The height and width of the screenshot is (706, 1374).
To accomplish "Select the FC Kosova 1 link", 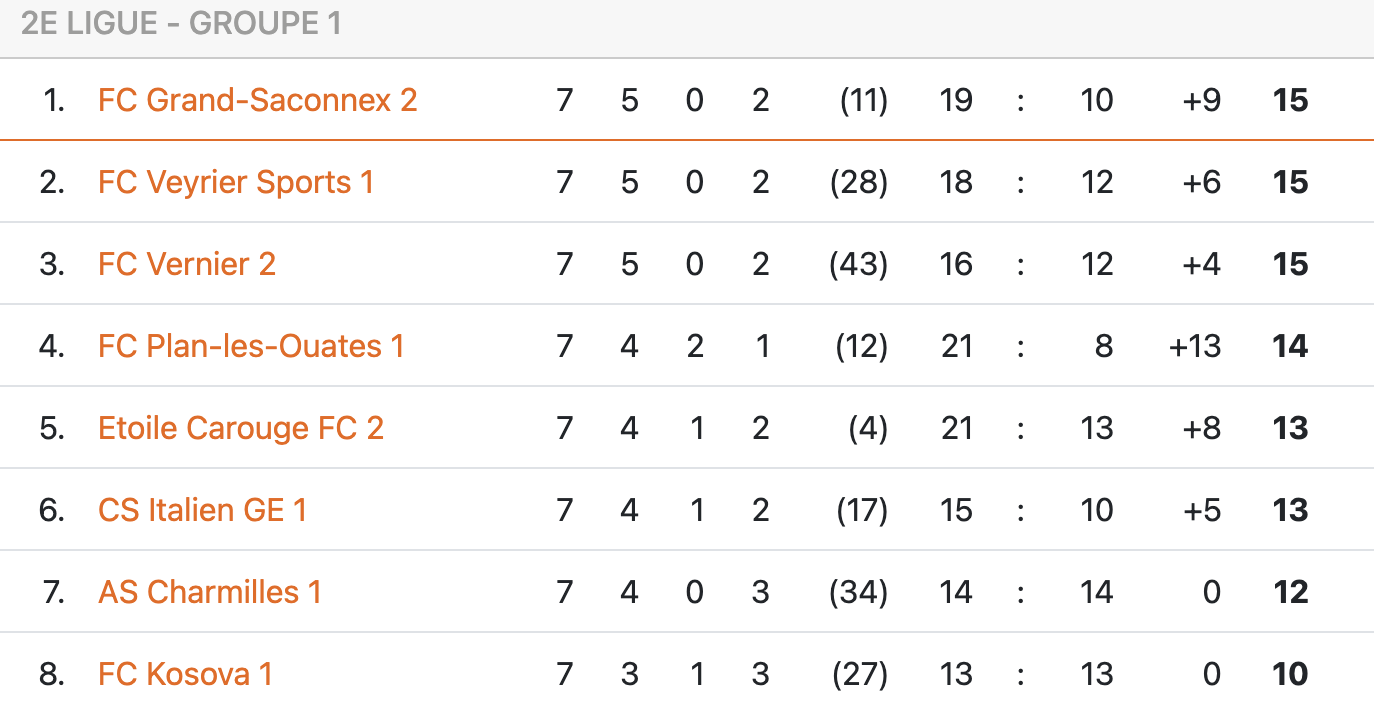I will tap(185, 674).
